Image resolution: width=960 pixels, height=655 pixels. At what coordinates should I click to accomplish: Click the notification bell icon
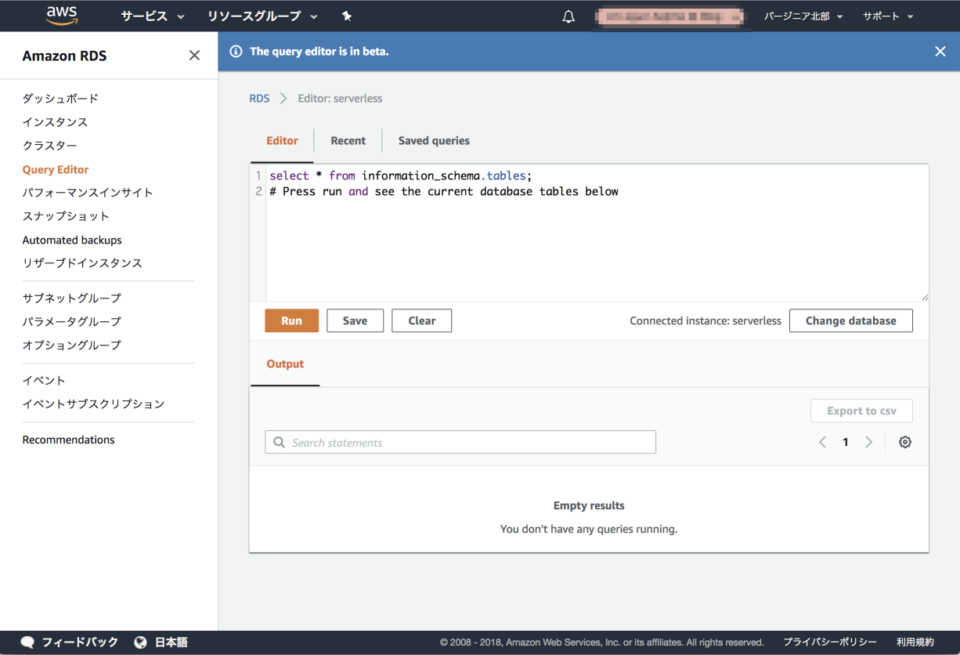point(568,16)
